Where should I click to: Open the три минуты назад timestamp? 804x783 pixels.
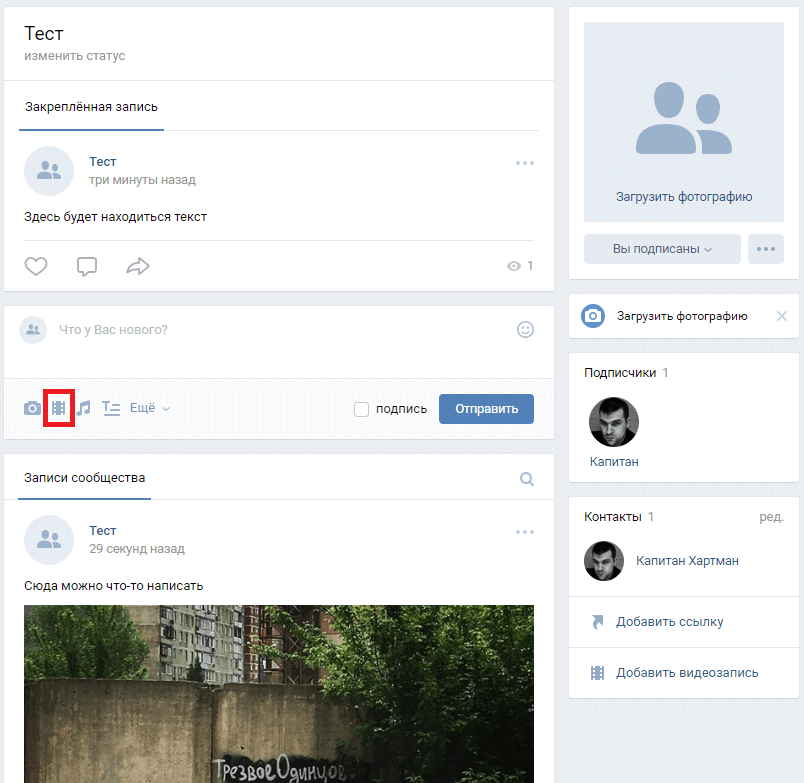[142, 180]
